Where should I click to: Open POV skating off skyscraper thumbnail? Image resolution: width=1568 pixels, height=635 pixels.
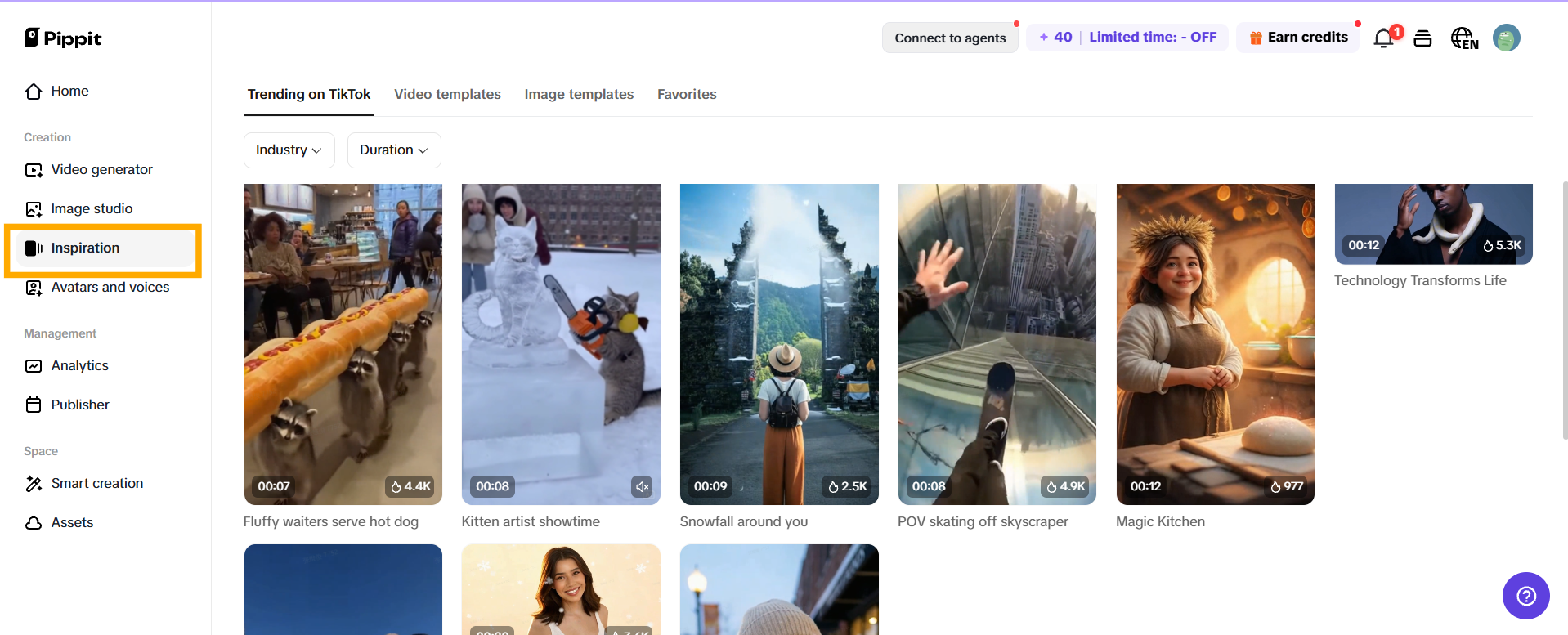[997, 344]
